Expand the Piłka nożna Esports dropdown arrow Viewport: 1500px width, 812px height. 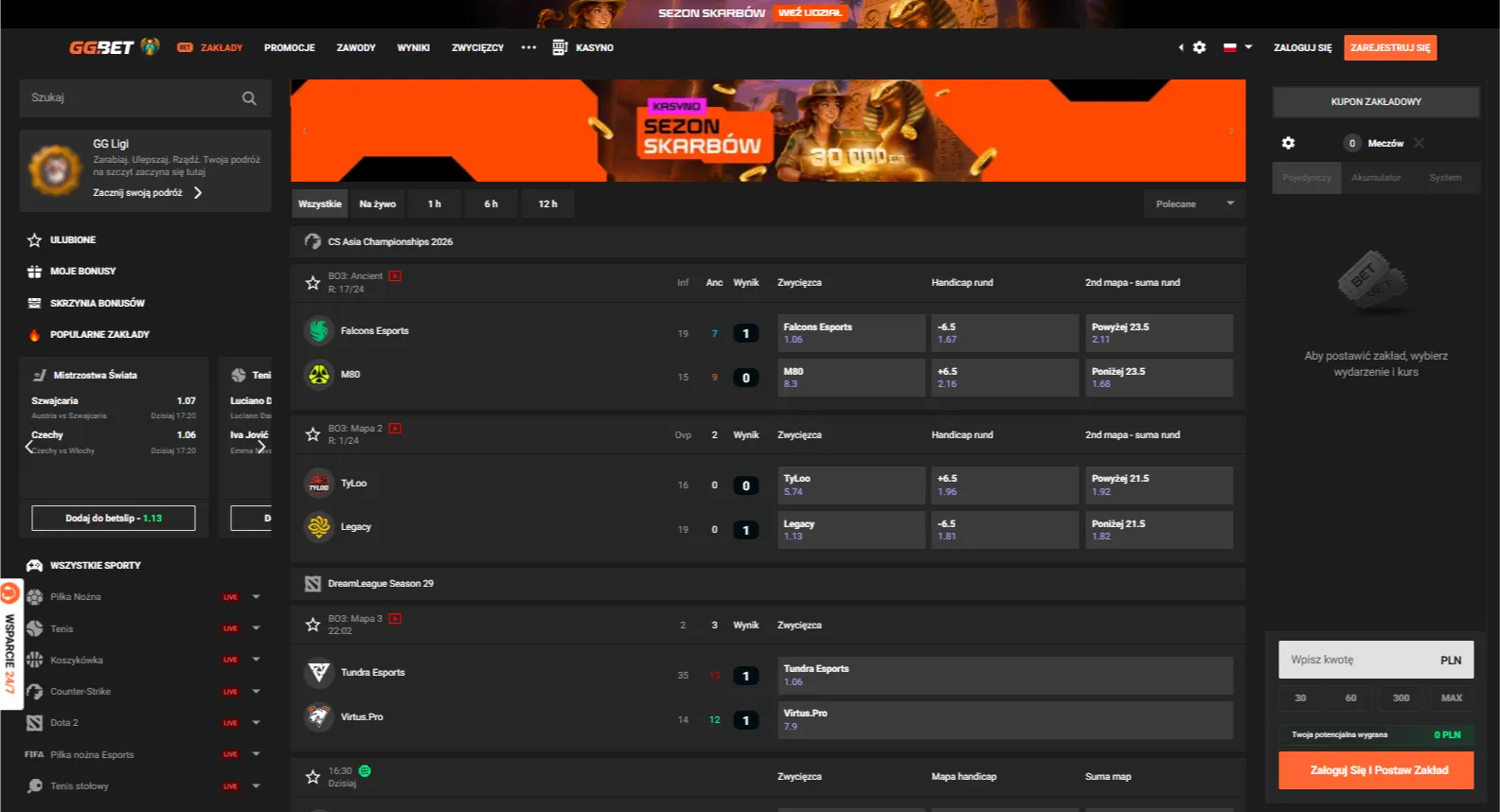pos(256,754)
